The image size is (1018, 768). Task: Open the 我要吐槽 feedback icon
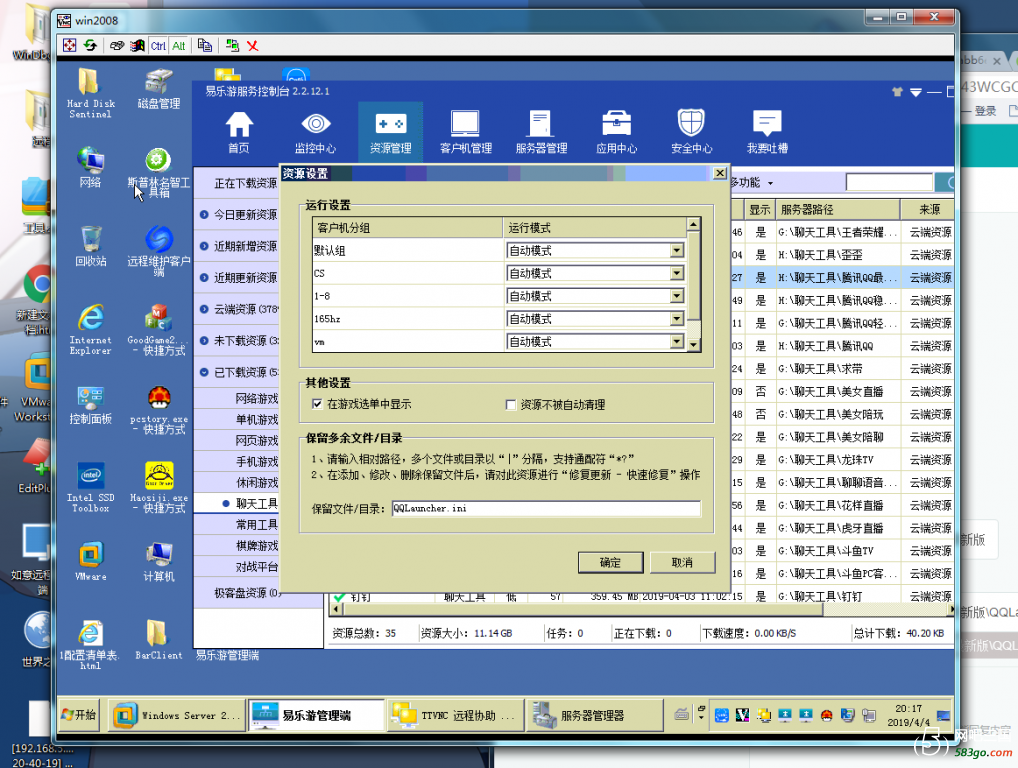click(x=767, y=132)
